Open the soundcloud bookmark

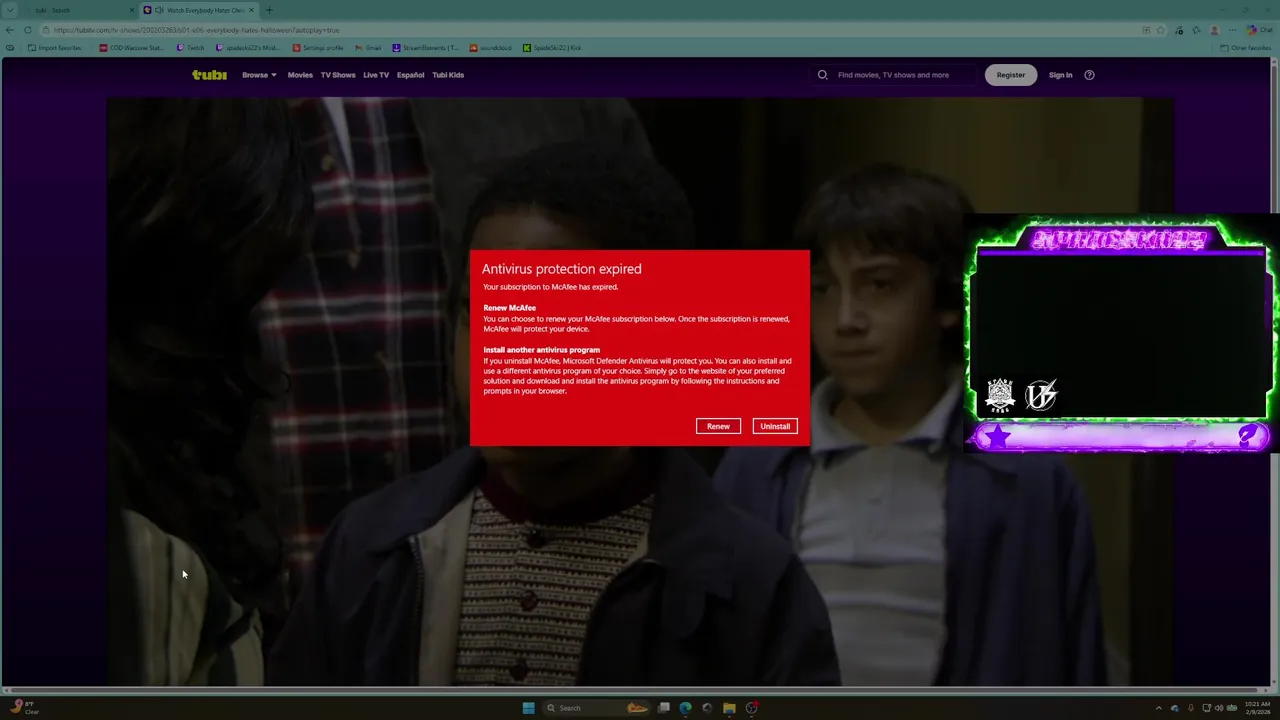(490, 47)
